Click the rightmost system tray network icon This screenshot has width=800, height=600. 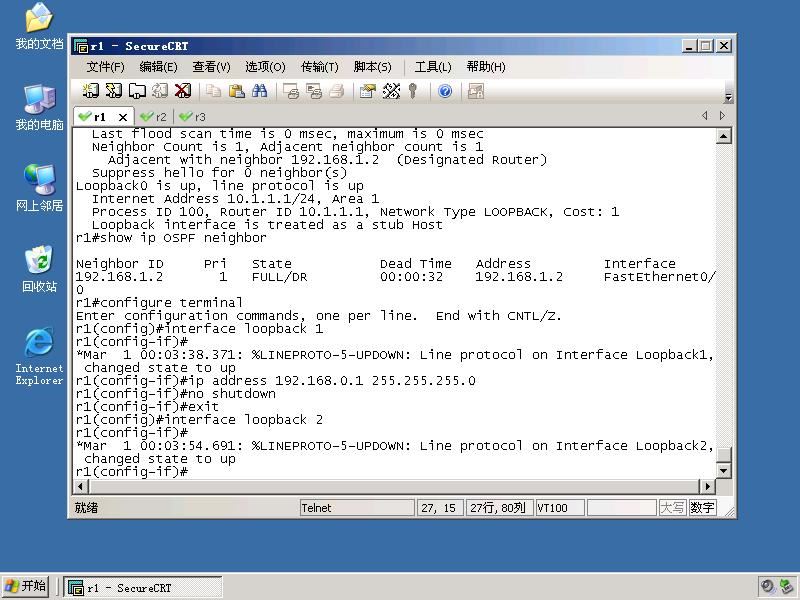[x=788, y=587]
